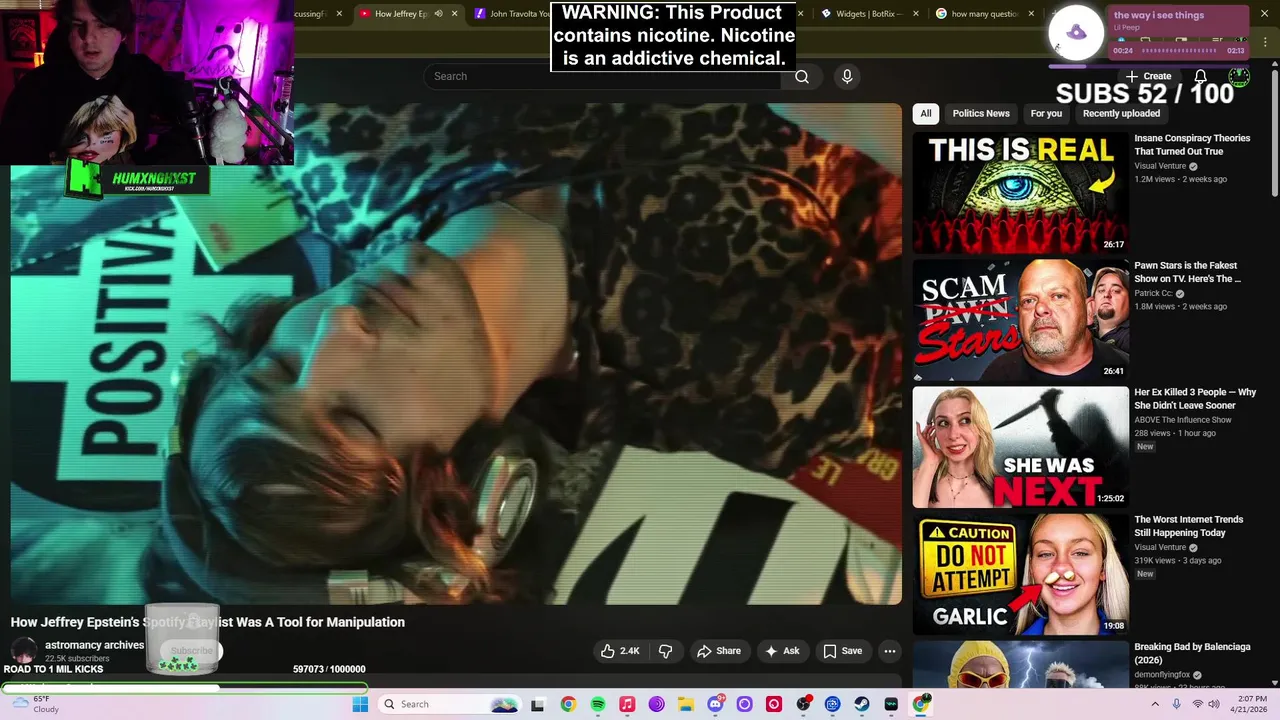Open the SHE WAS NEXT video thumbnail
Image resolution: width=1280 pixels, height=720 pixels.
click(1020, 447)
